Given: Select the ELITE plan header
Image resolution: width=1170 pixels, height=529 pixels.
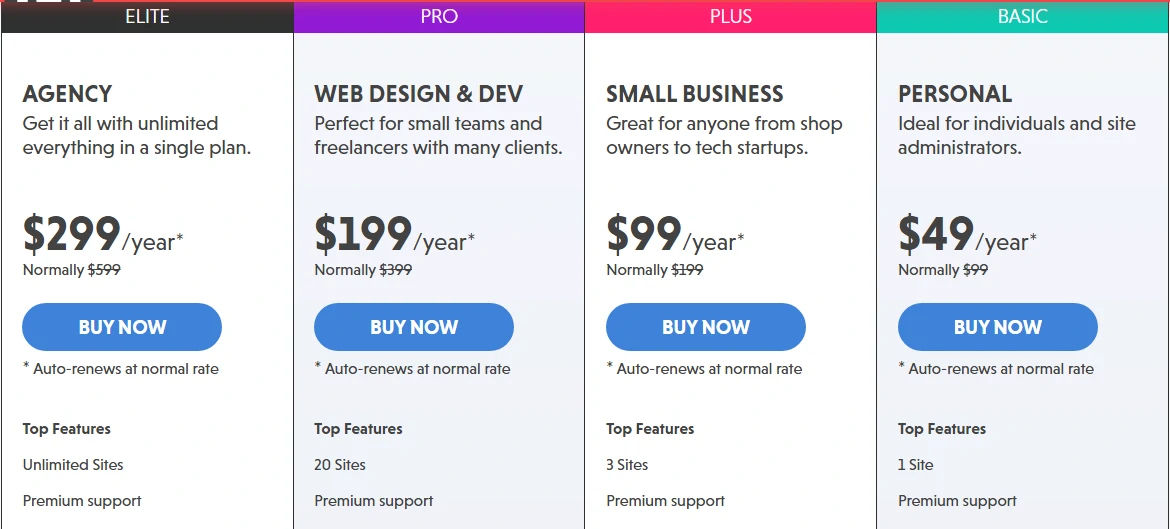Looking at the screenshot, I should tap(147, 16).
